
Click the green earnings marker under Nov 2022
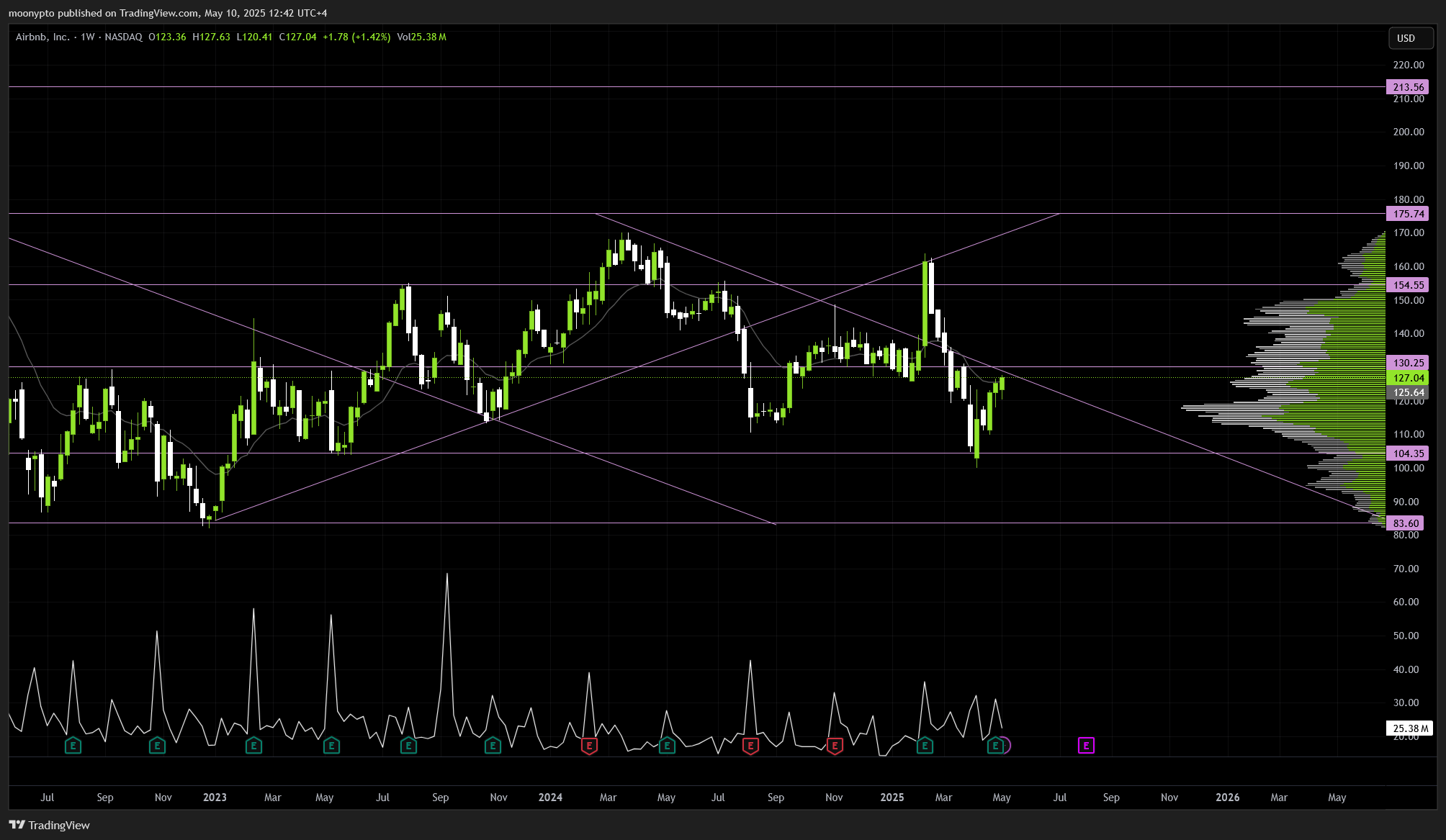tap(157, 746)
